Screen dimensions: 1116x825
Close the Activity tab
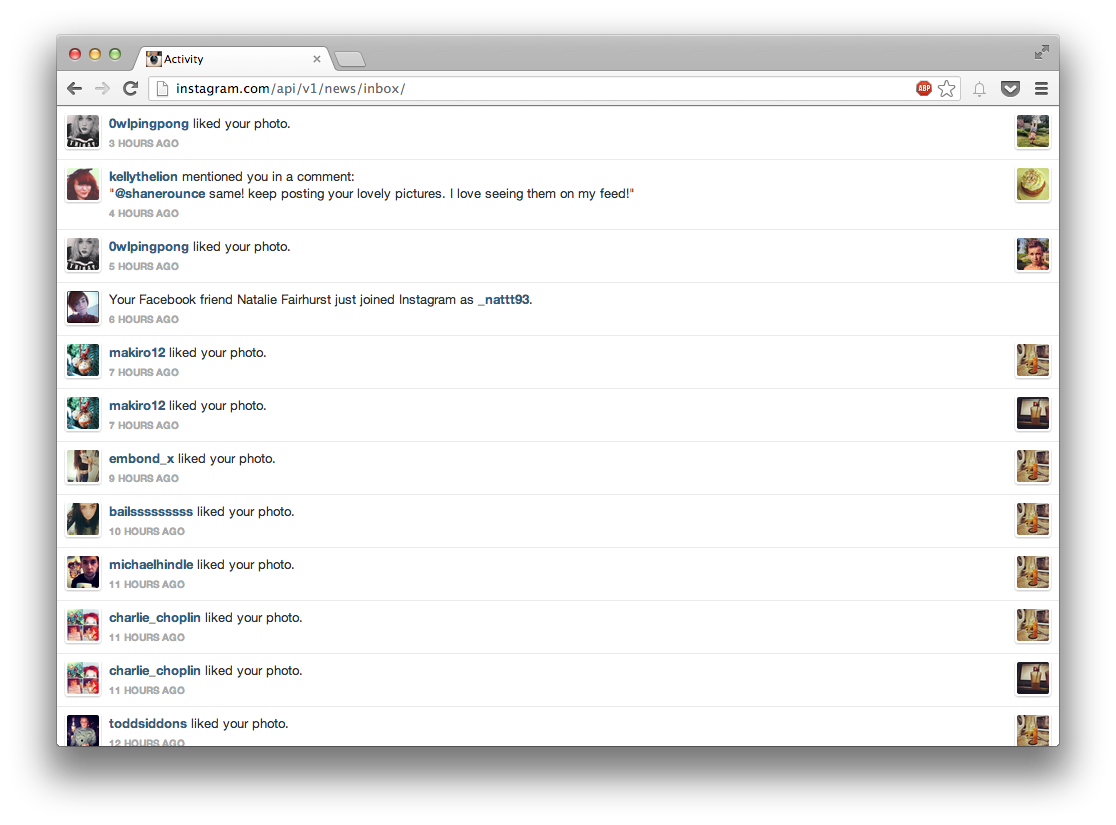coord(317,59)
